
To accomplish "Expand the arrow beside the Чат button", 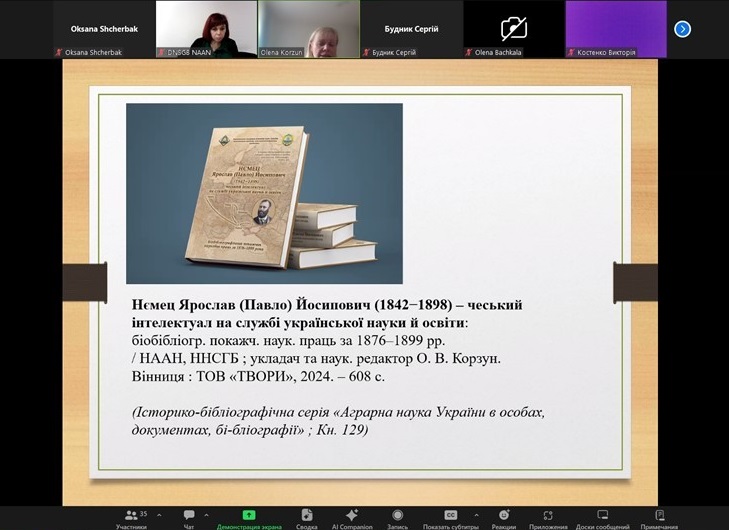I will point(206,515).
